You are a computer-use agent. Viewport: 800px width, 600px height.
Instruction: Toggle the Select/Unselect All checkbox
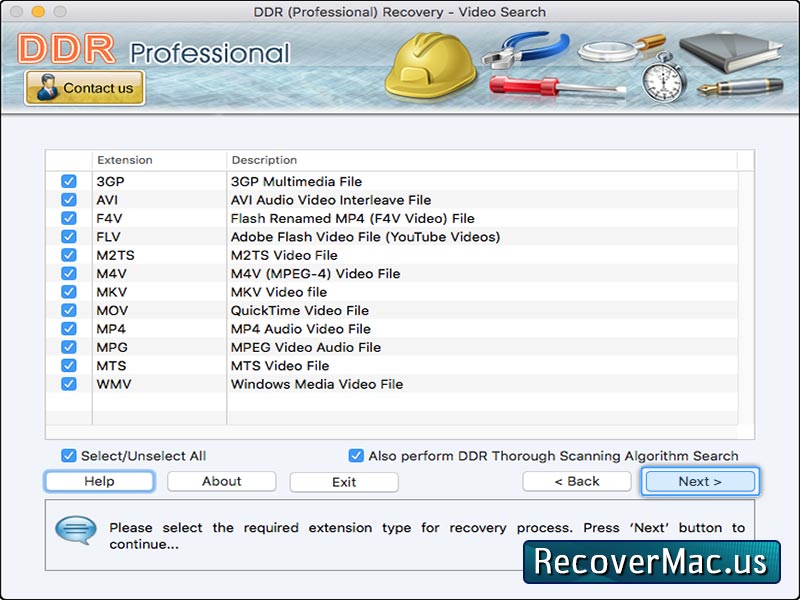(x=68, y=455)
